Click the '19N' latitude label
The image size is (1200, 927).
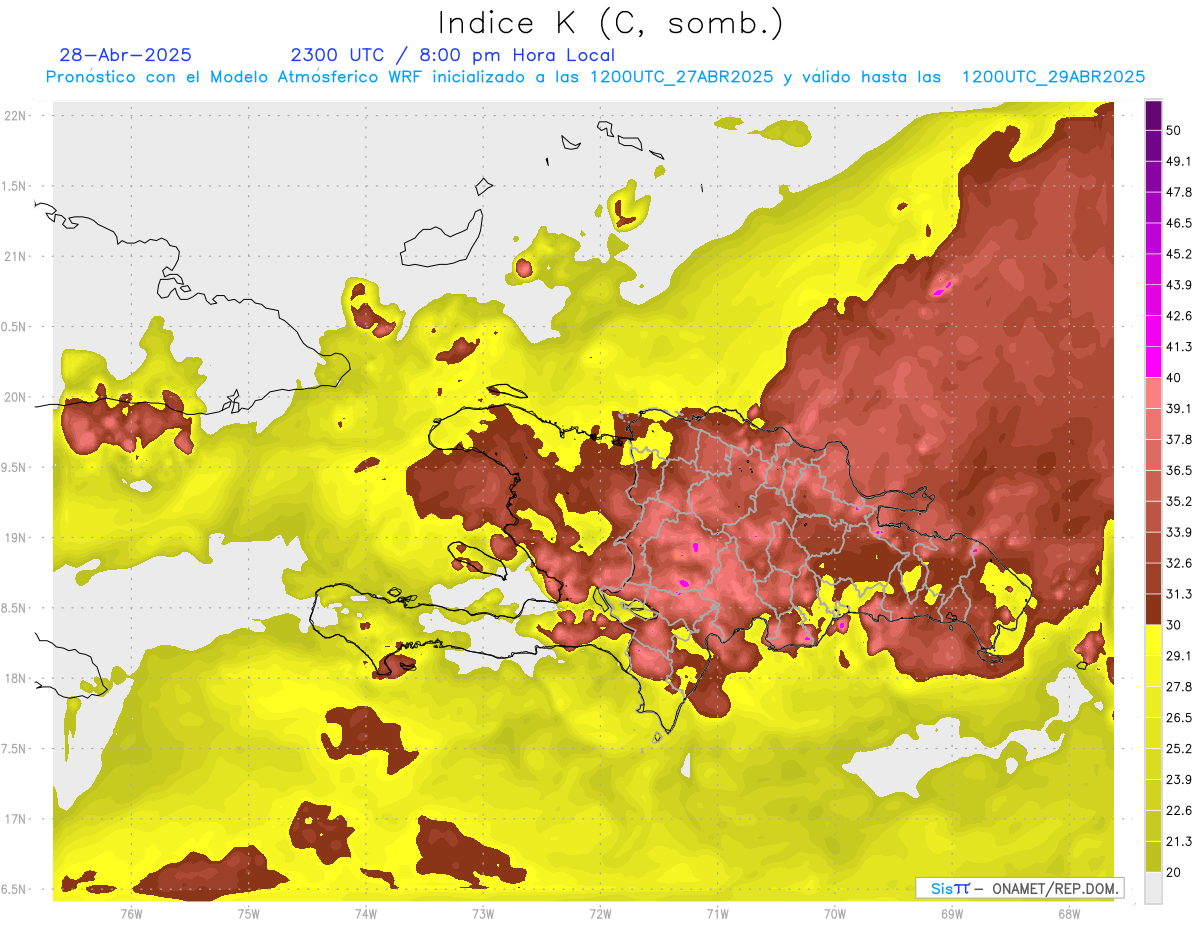[x=17, y=538]
